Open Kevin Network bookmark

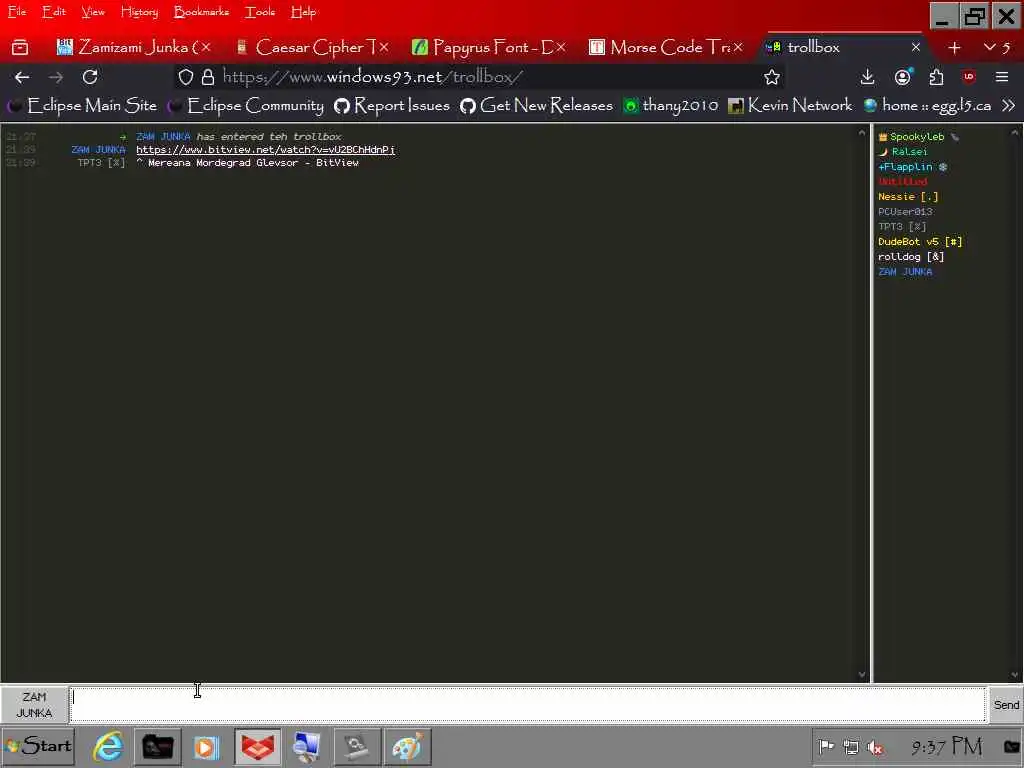[790, 105]
